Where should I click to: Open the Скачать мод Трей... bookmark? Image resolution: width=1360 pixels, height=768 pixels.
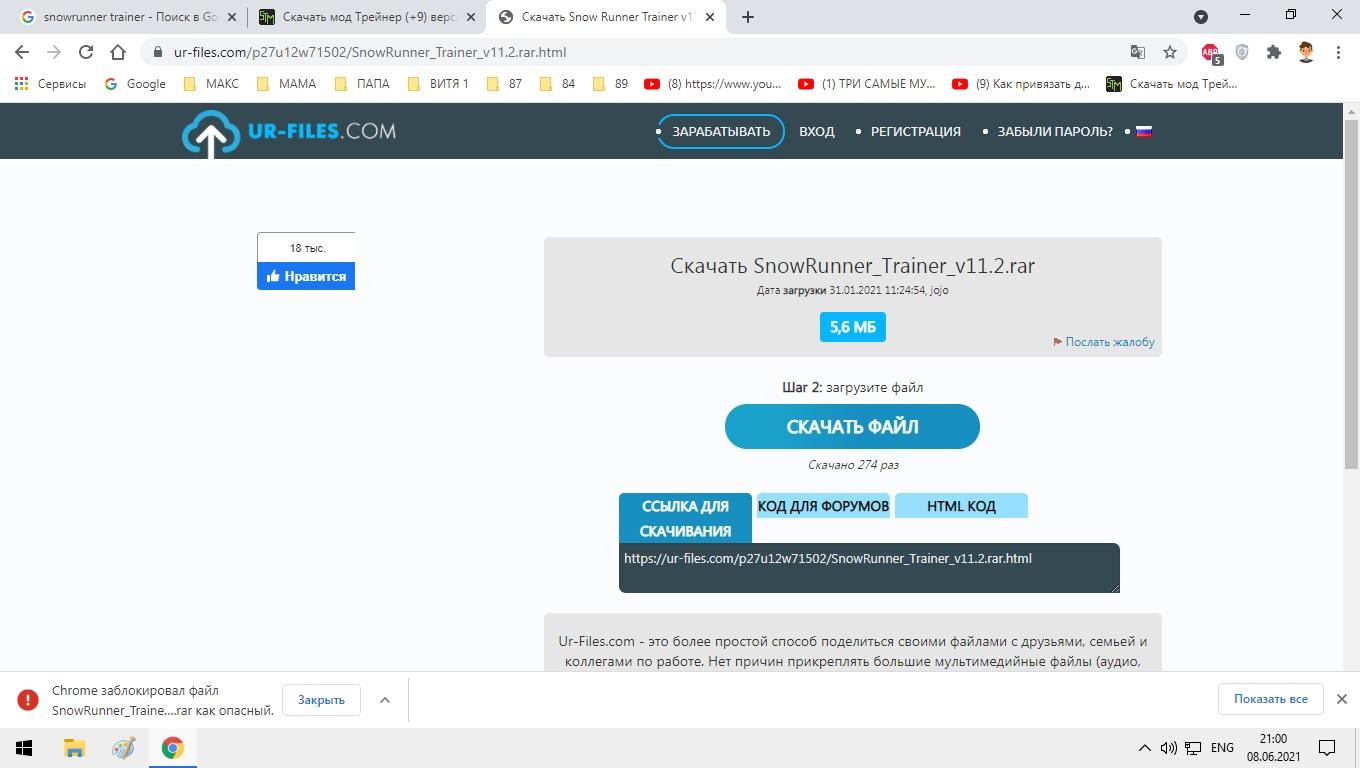1172,84
